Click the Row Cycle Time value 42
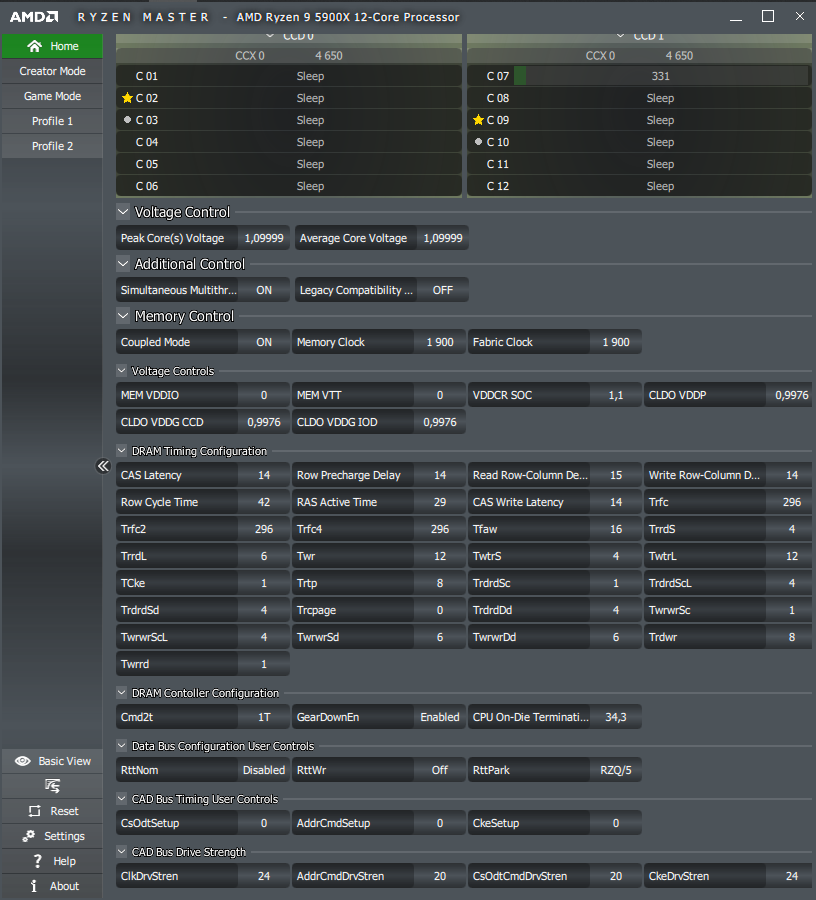The height and width of the screenshot is (900, 816). [x=264, y=502]
